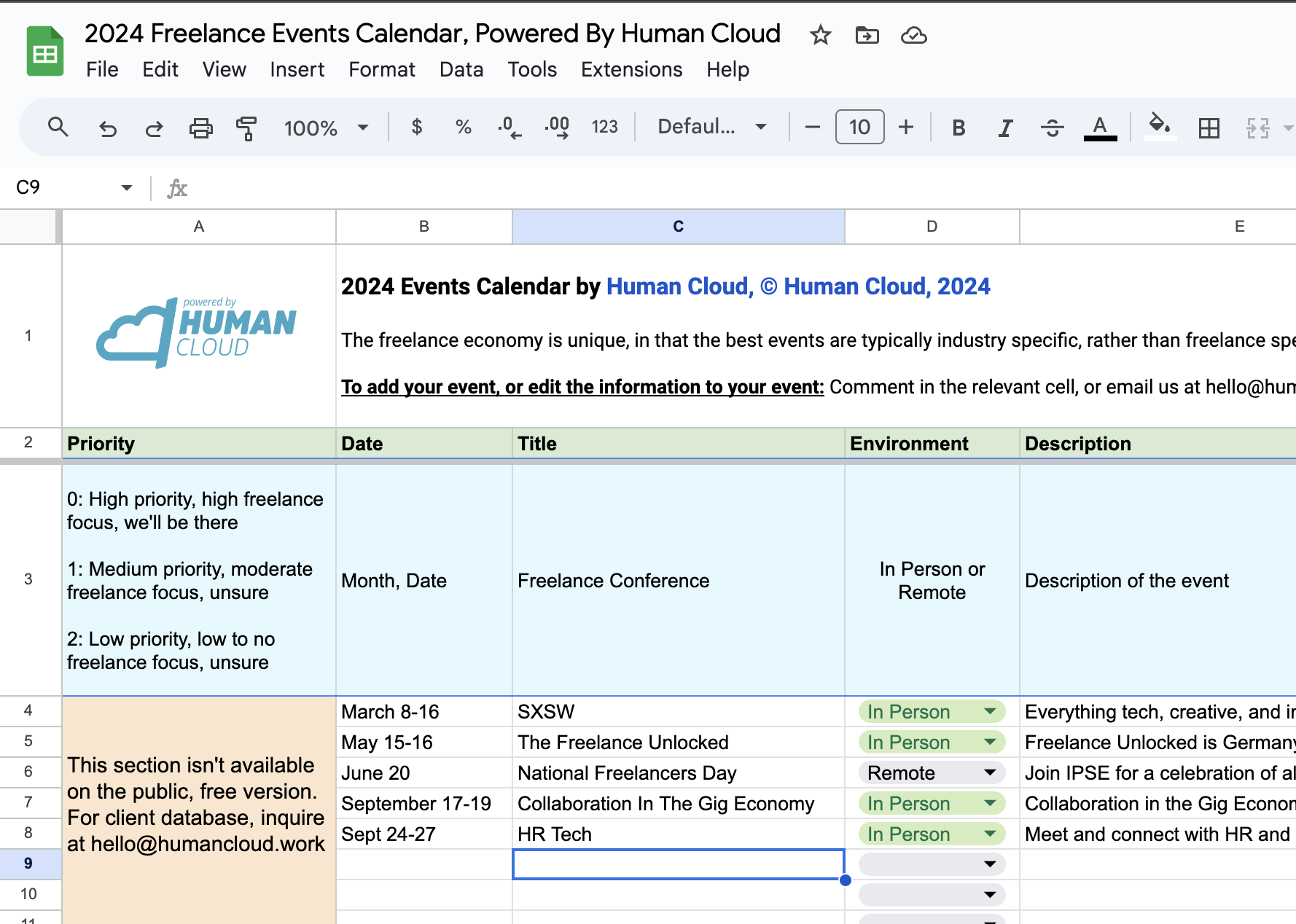Screen dimensions: 1296x924
Task: Expand the name box dropdown arrow
Action: (127, 188)
